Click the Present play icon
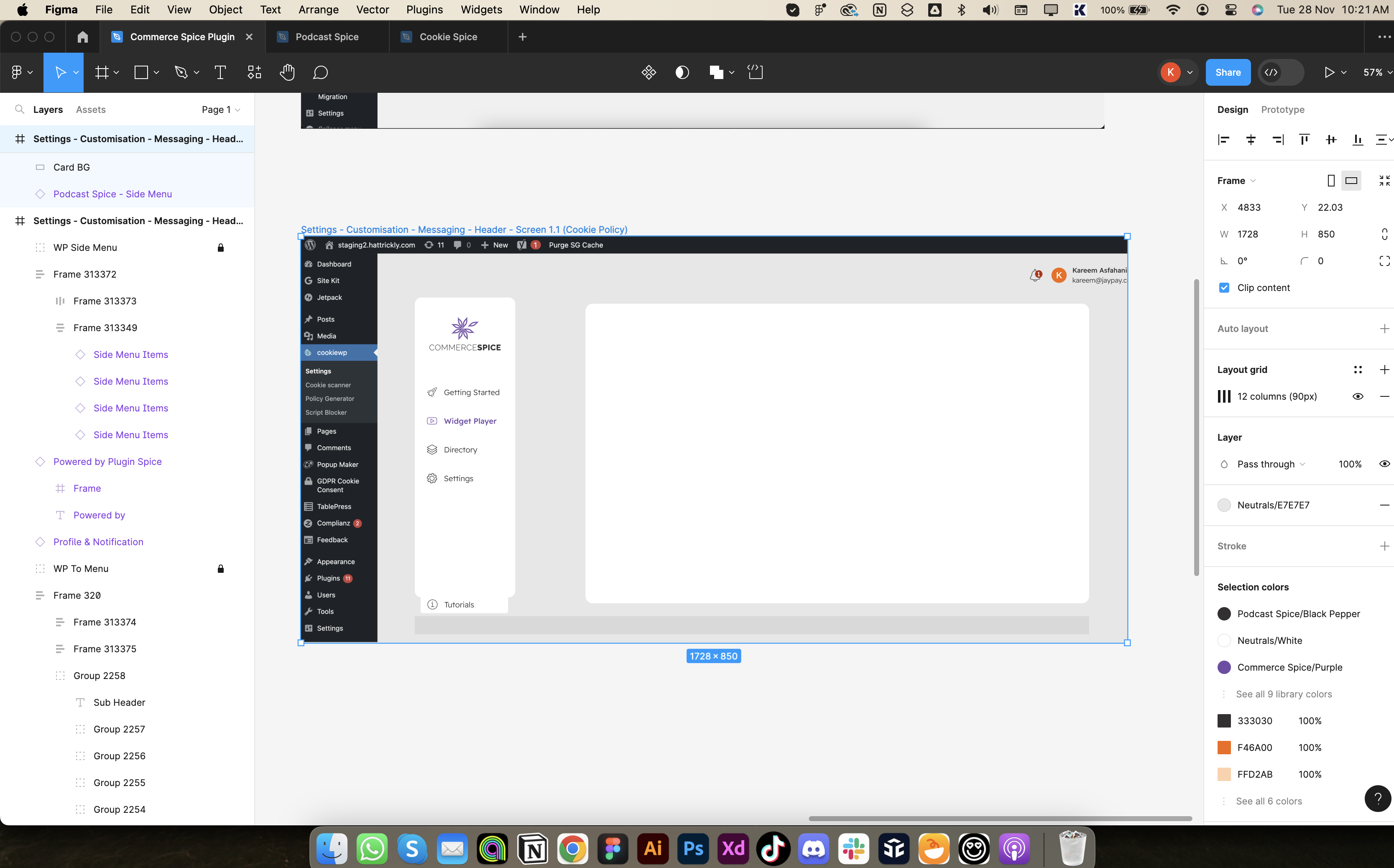 click(1329, 72)
